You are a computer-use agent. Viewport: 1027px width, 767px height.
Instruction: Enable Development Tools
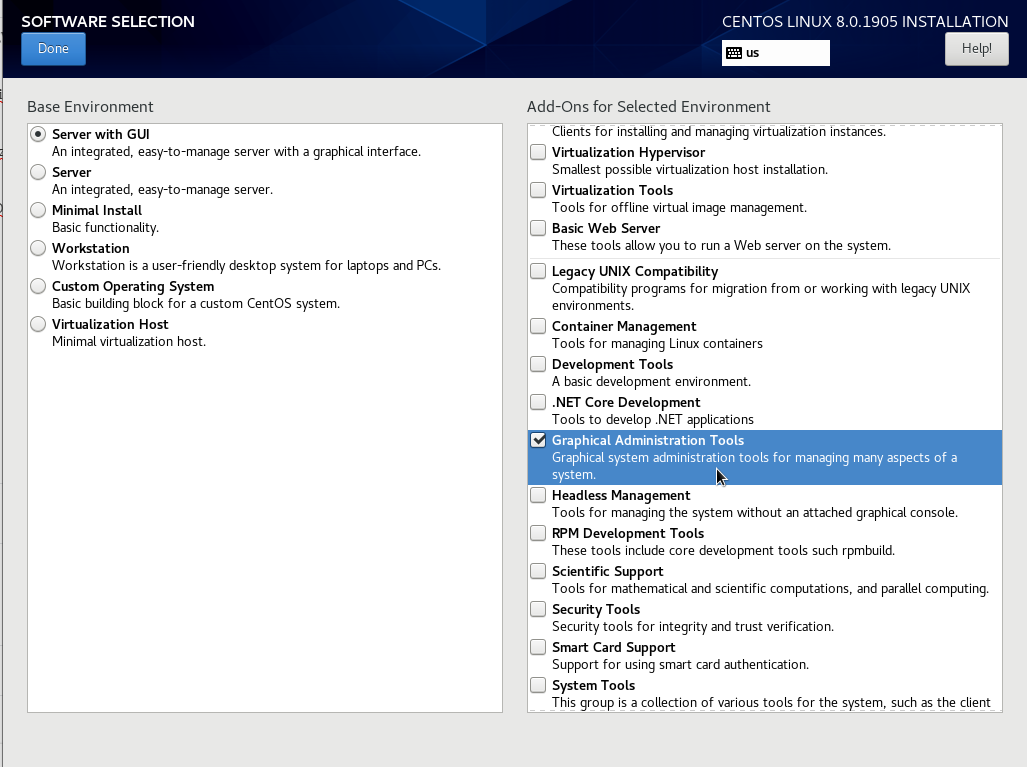click(537, 364)
